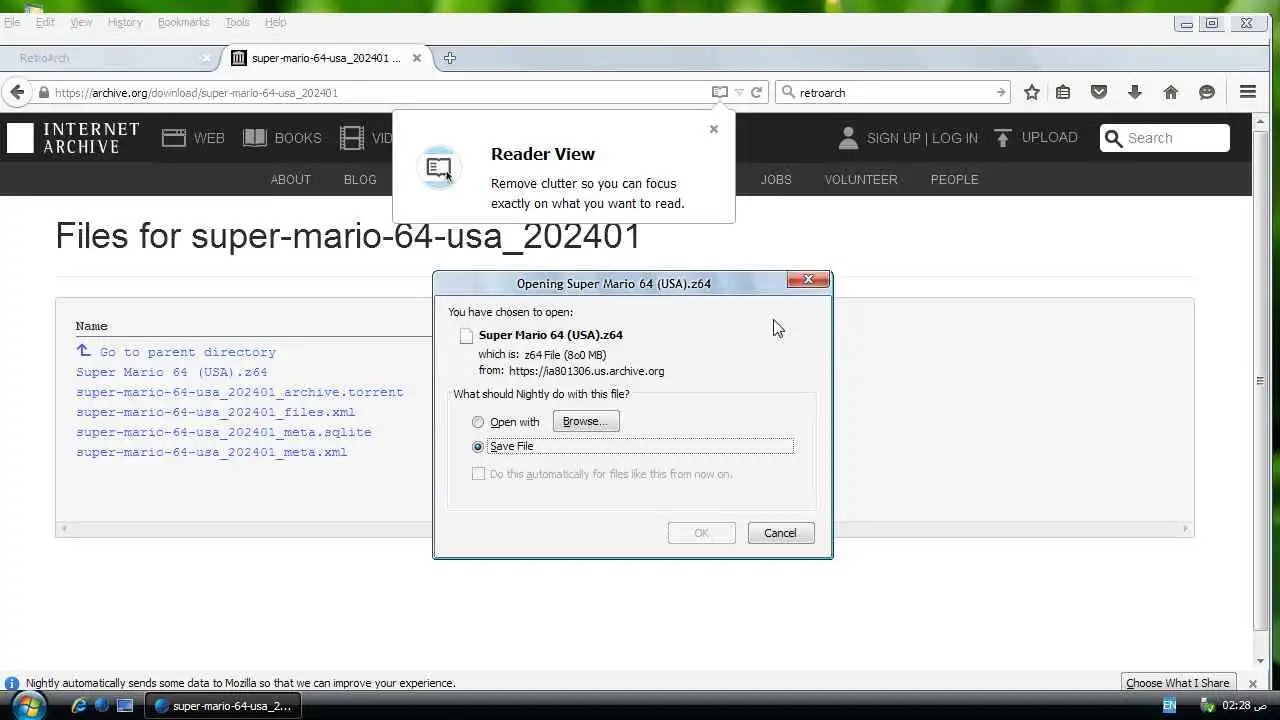The image size is (1280, 720).
Task: Open the chat smiley icon
Action: [x=1207, y=92]
